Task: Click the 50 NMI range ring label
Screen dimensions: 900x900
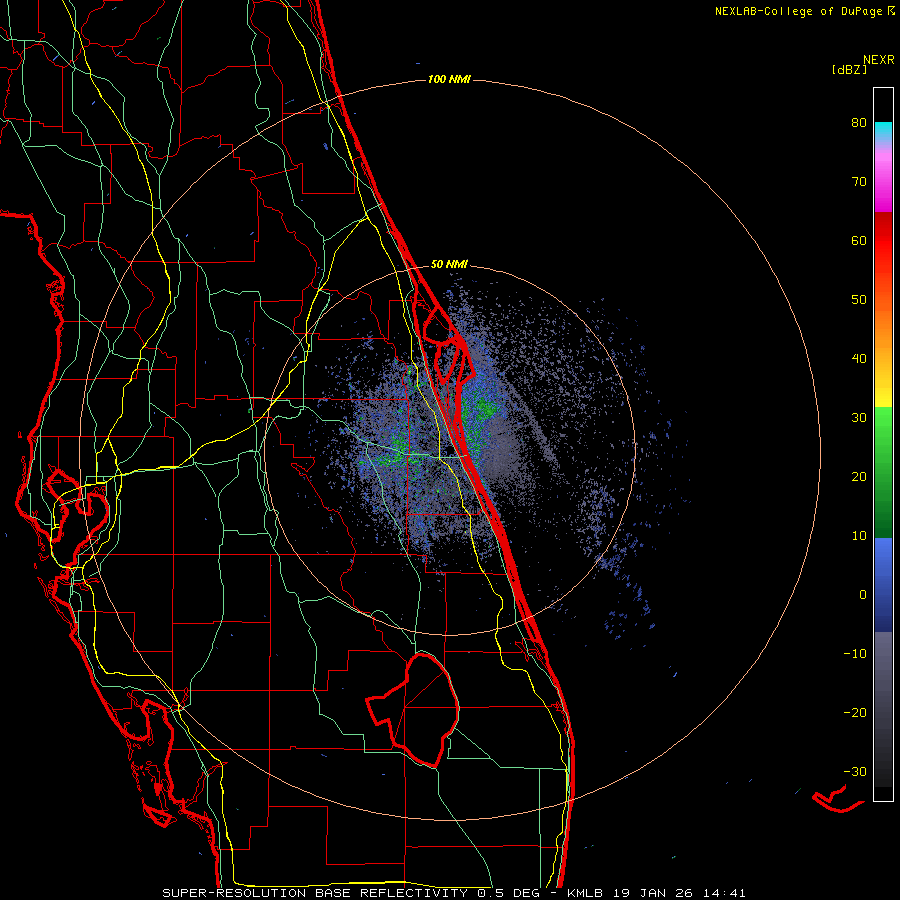Action: (x=449, y=265)
